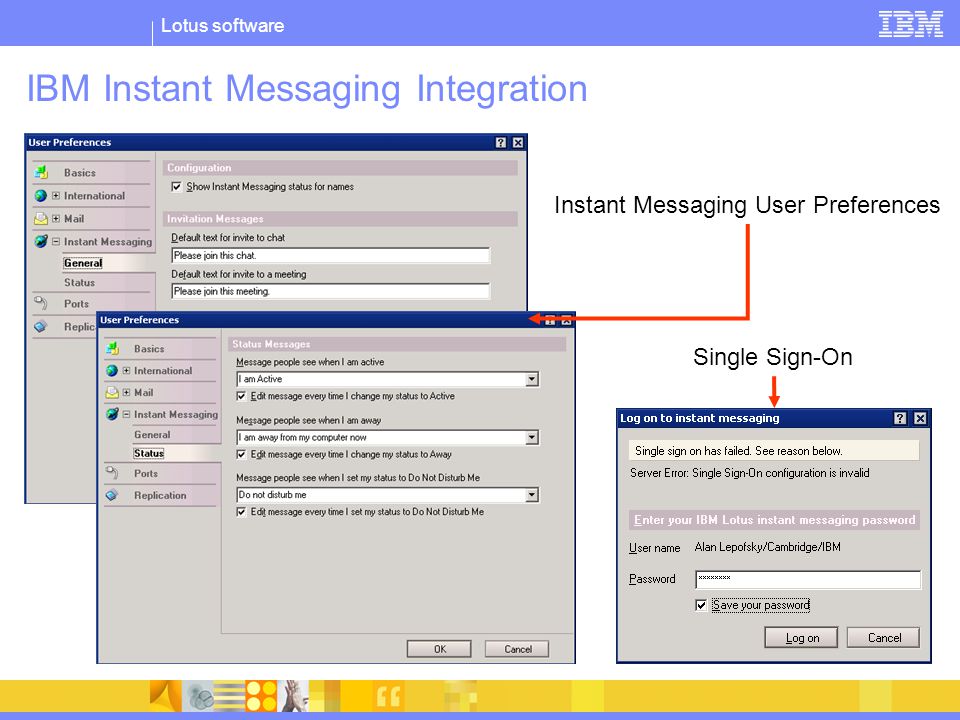Open the 'I am away from my computer now' dropdown
Image resolution: width=960 pixels, height=720 pixels.
(532, 437)
